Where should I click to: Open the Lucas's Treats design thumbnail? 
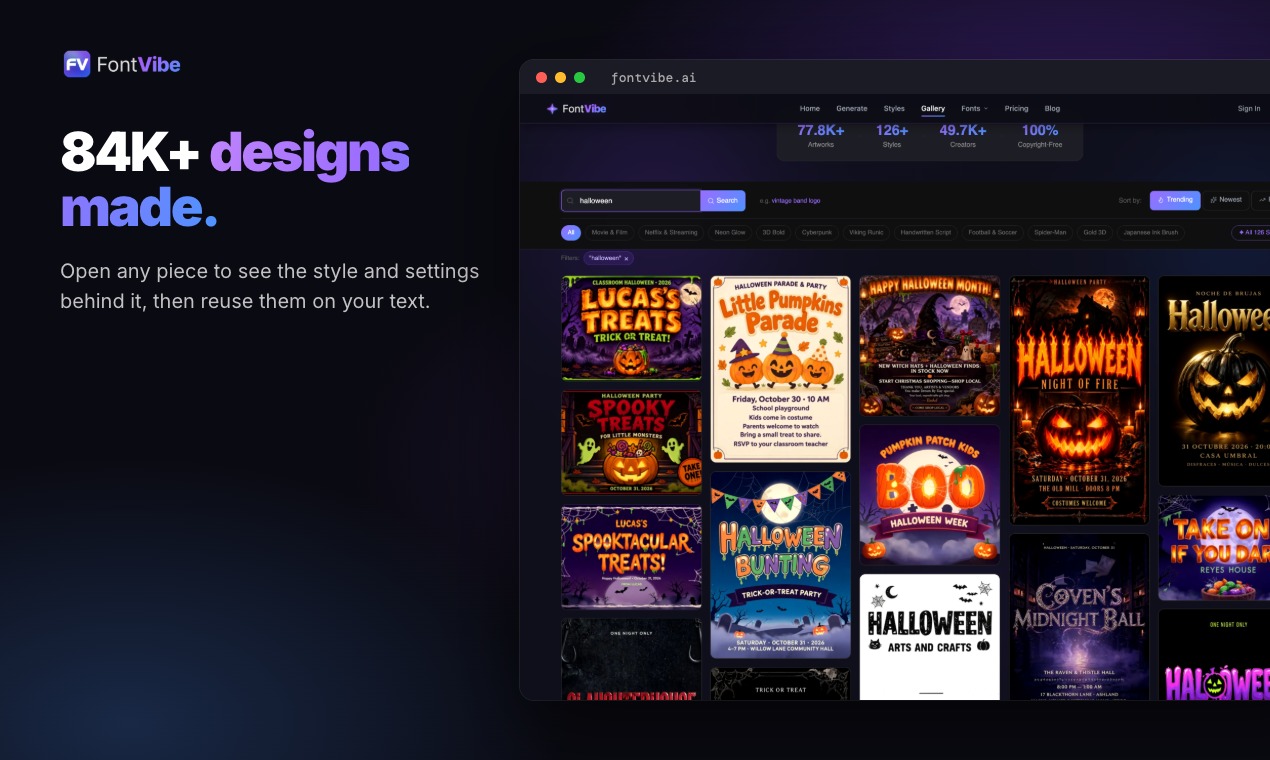tap(631, 328)
